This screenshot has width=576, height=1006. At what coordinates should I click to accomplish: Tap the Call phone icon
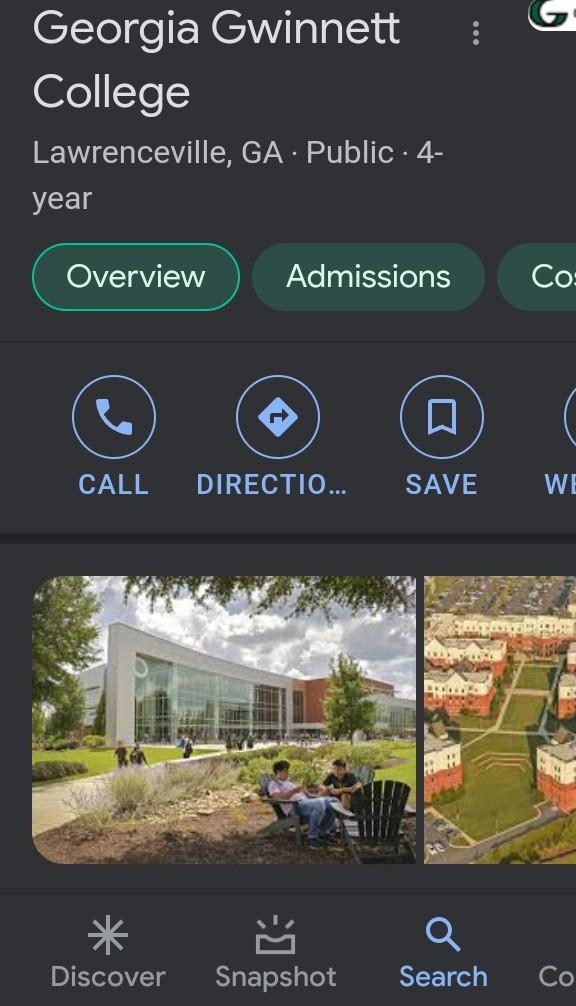(x=114, y=417)
